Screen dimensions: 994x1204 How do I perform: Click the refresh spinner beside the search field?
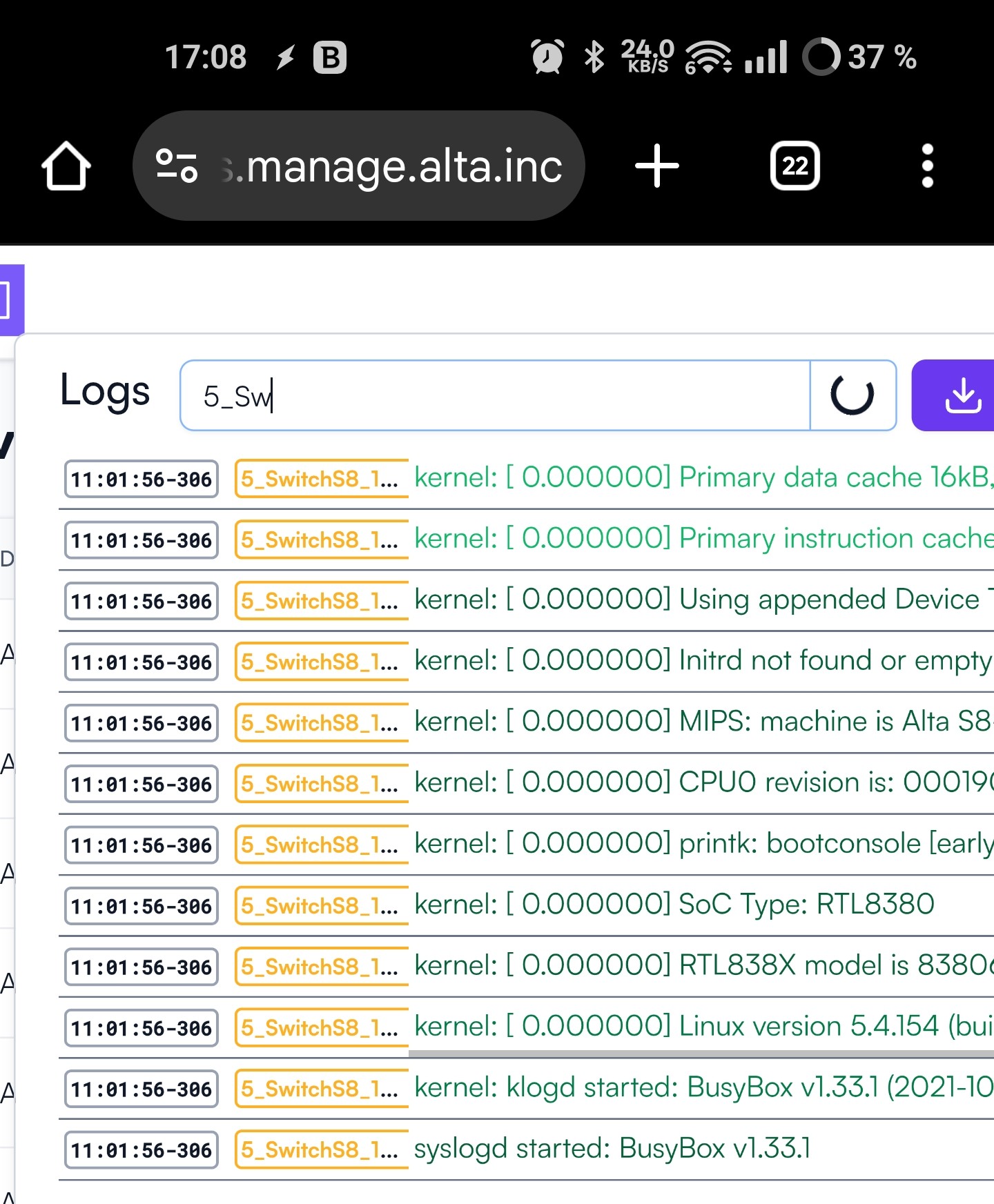[x=852, y=395]
